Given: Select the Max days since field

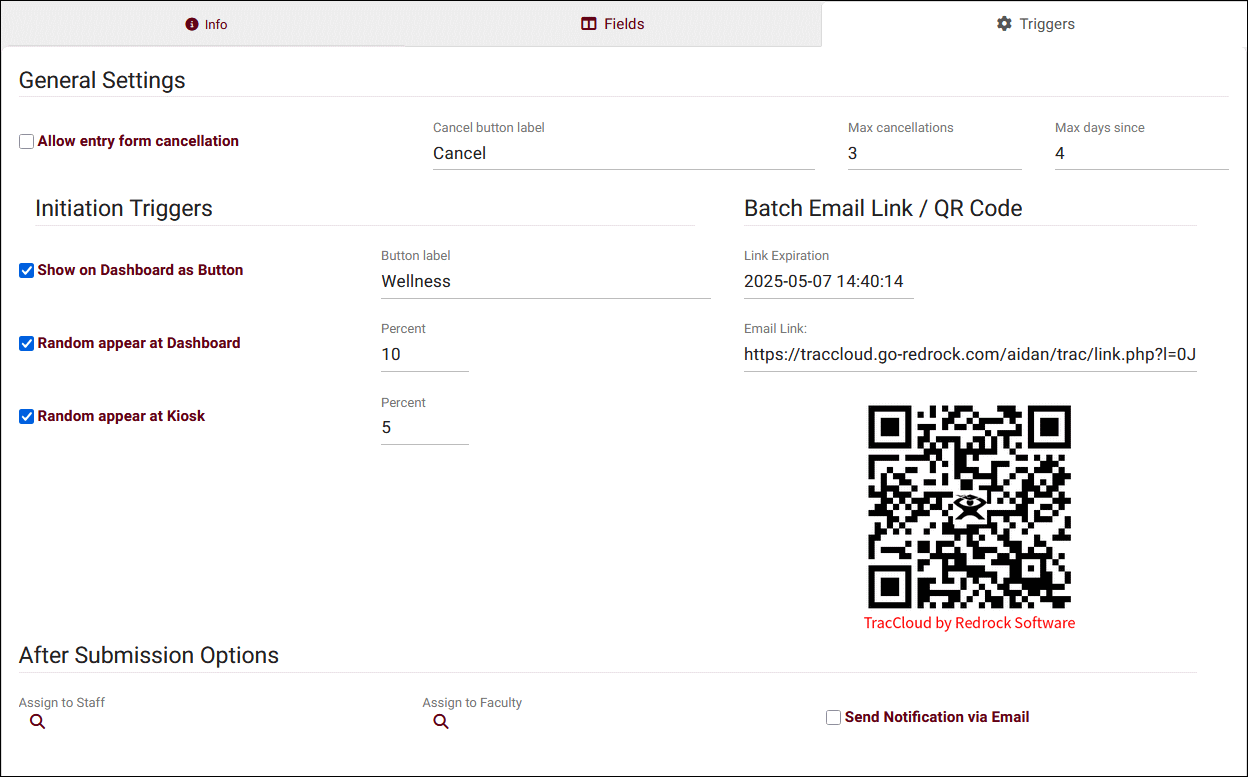Looking at the screenshot, I should 1140,154.
